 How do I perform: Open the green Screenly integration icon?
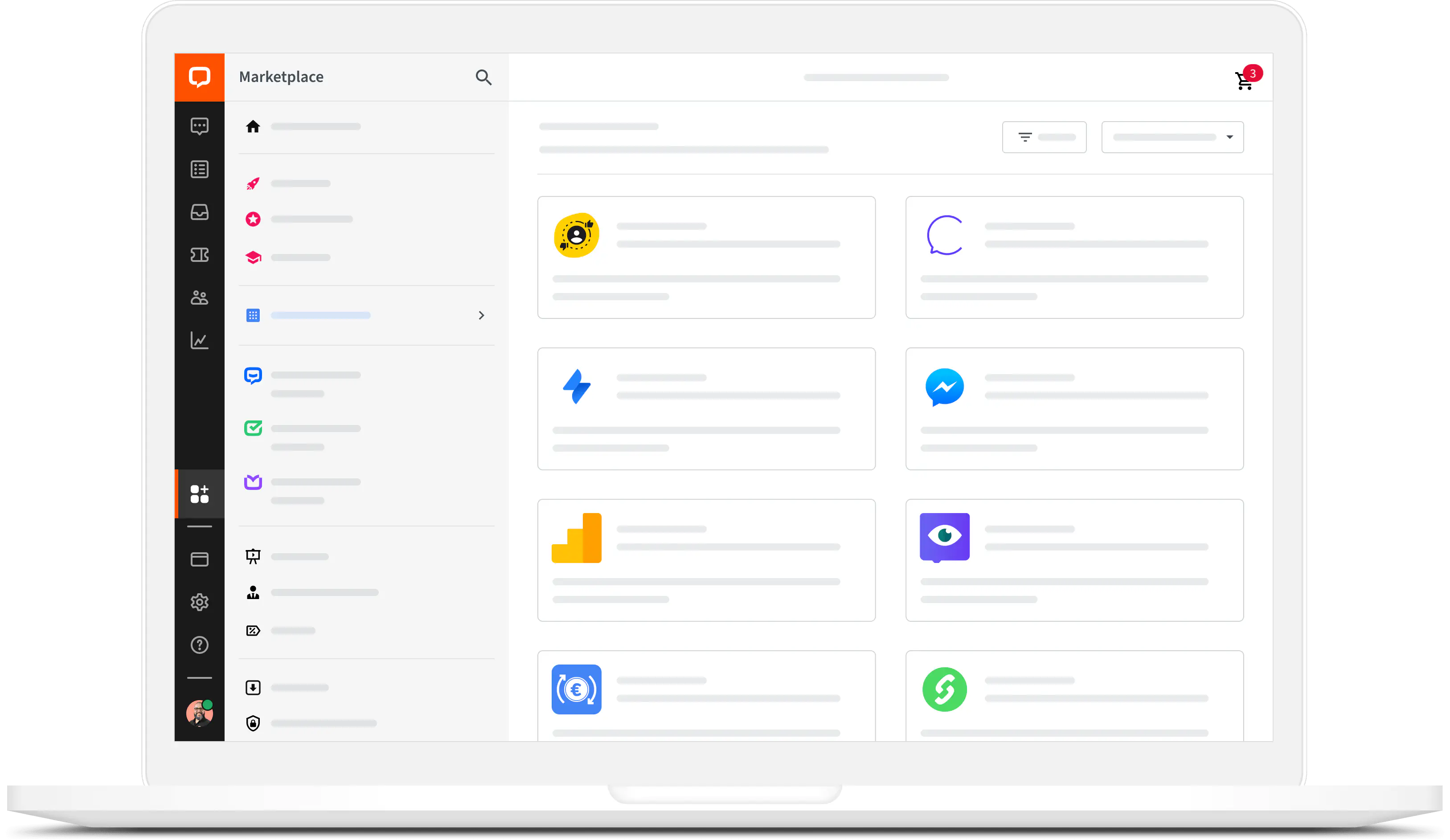(x=944, y=689)
